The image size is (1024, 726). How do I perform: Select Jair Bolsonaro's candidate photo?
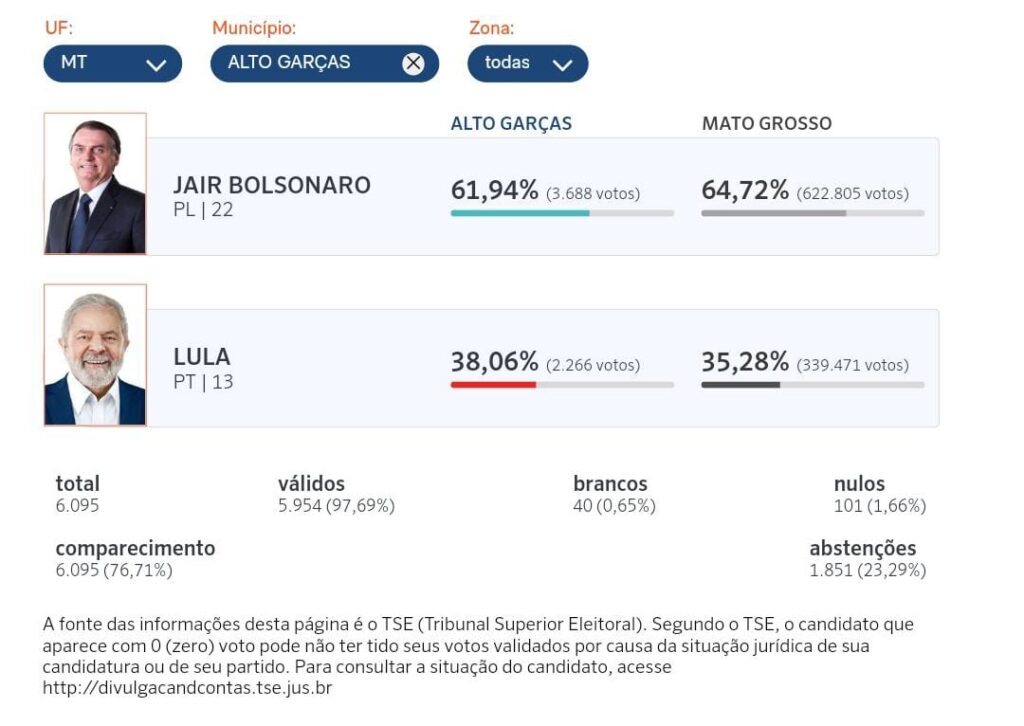click(x=95, y=183)
